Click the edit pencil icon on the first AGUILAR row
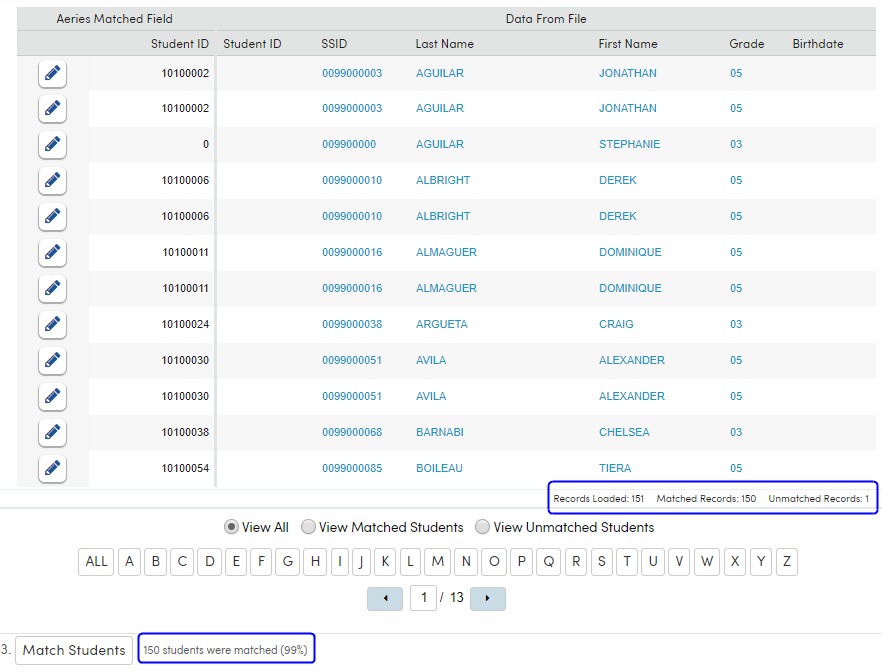This screenshot has height=672, width=882. pos(52,73)
